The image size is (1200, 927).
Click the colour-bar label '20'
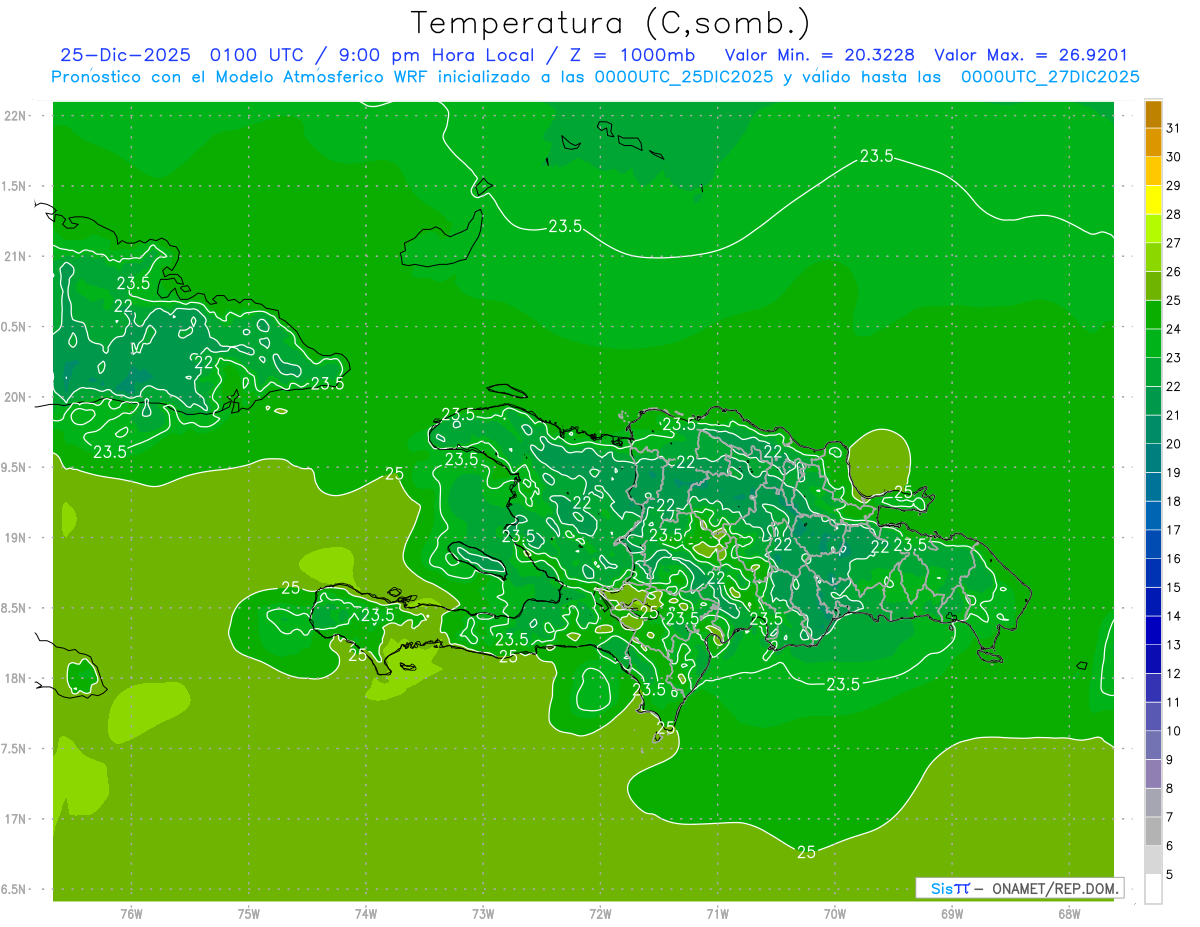pos(1174,444)
